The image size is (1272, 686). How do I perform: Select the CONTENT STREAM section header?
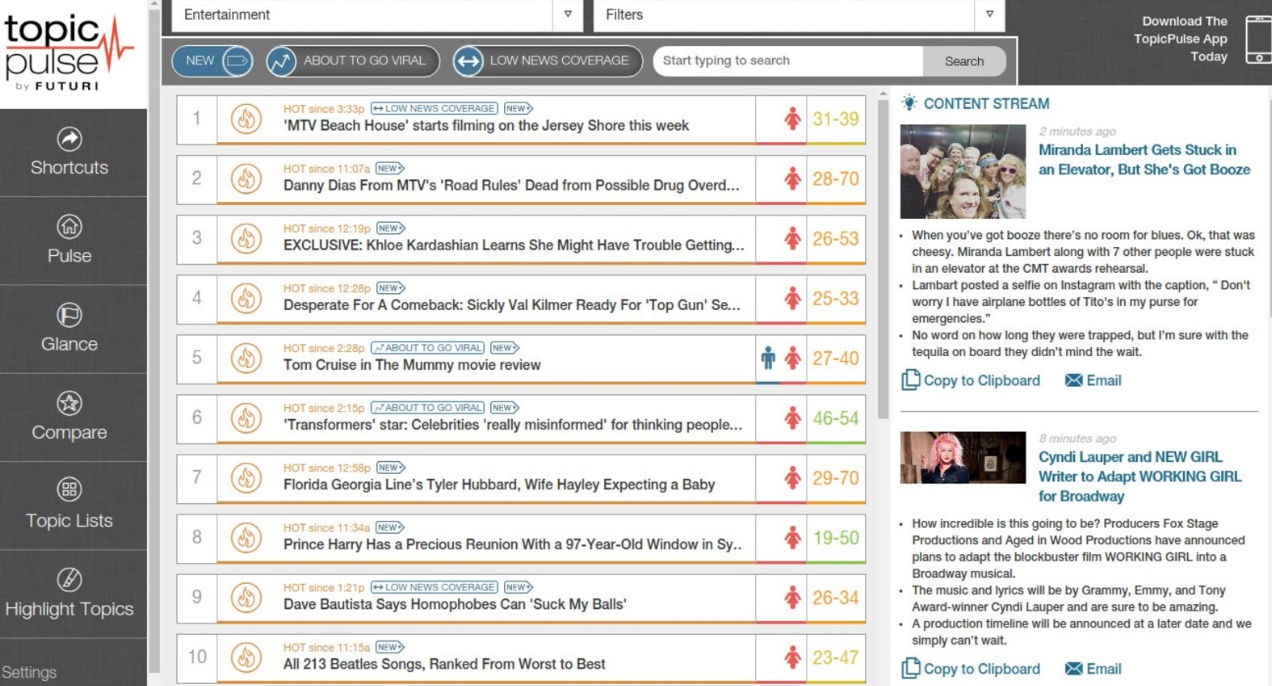987,103
